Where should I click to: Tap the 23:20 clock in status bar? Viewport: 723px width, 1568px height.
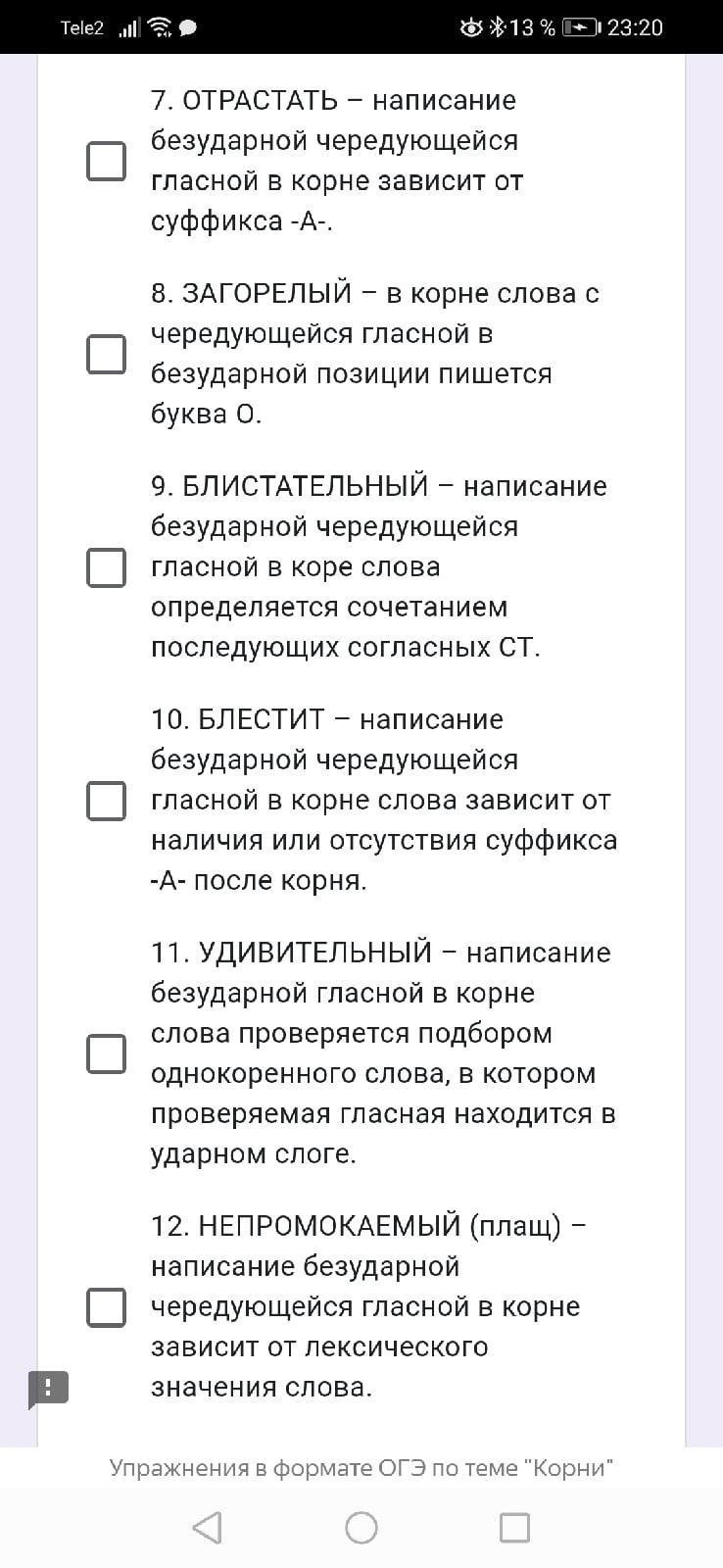pos(635,27)
